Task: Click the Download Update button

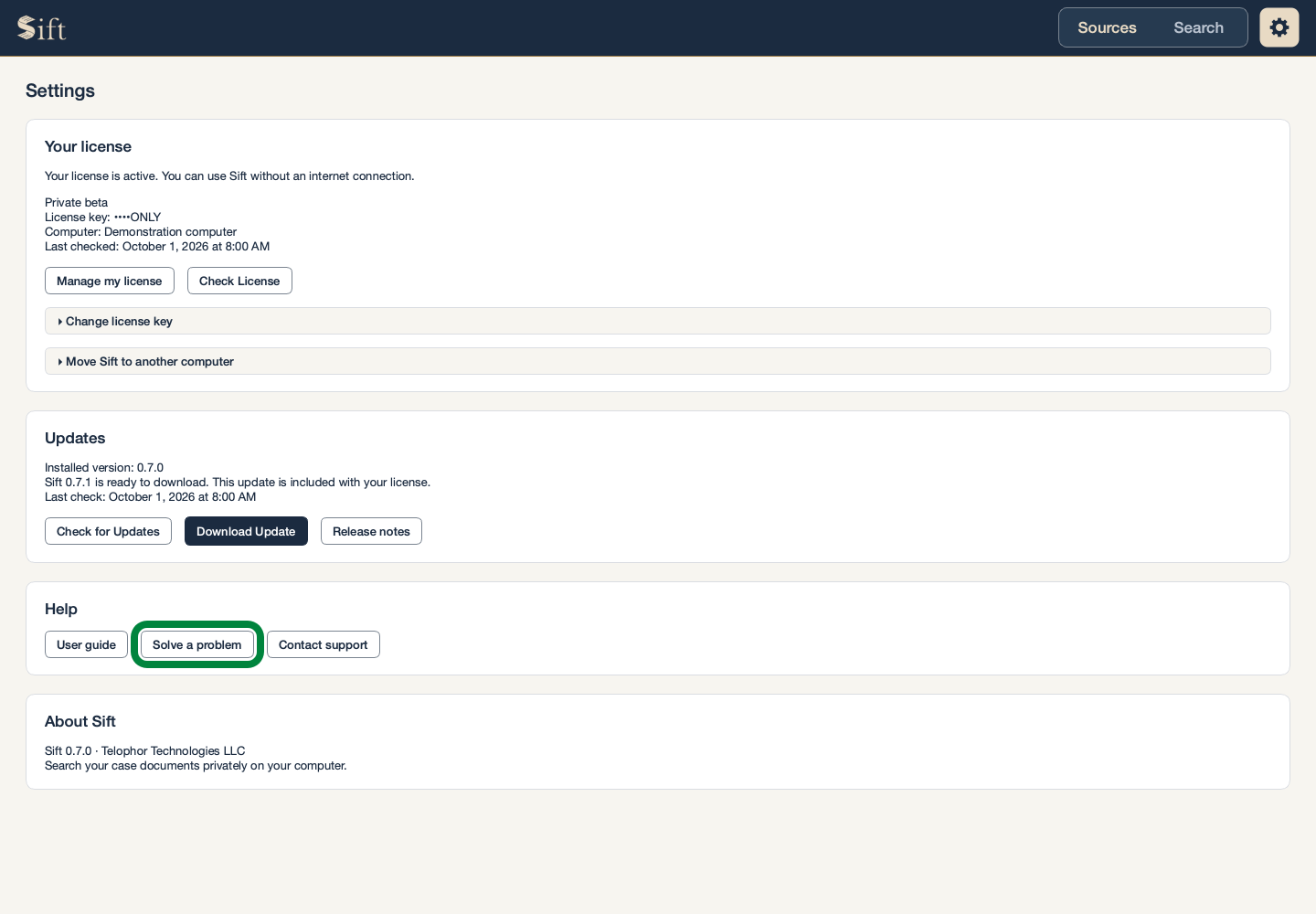Action: (x=246, y=531)
